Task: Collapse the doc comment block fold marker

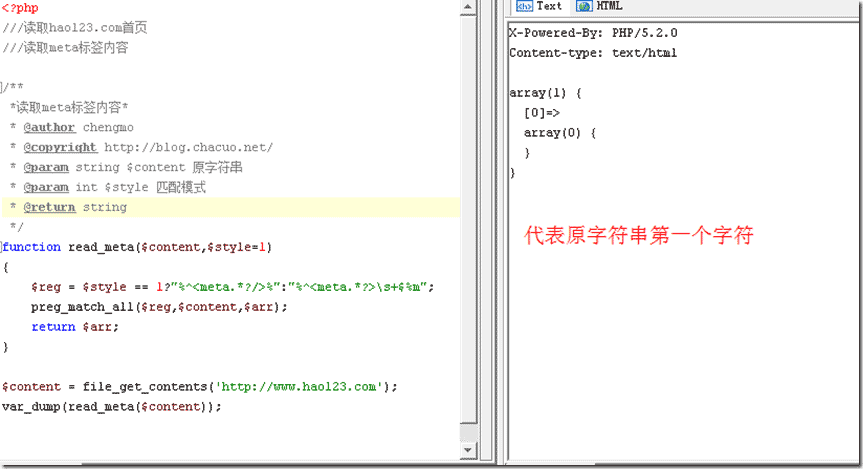Action: click(3, 88)
